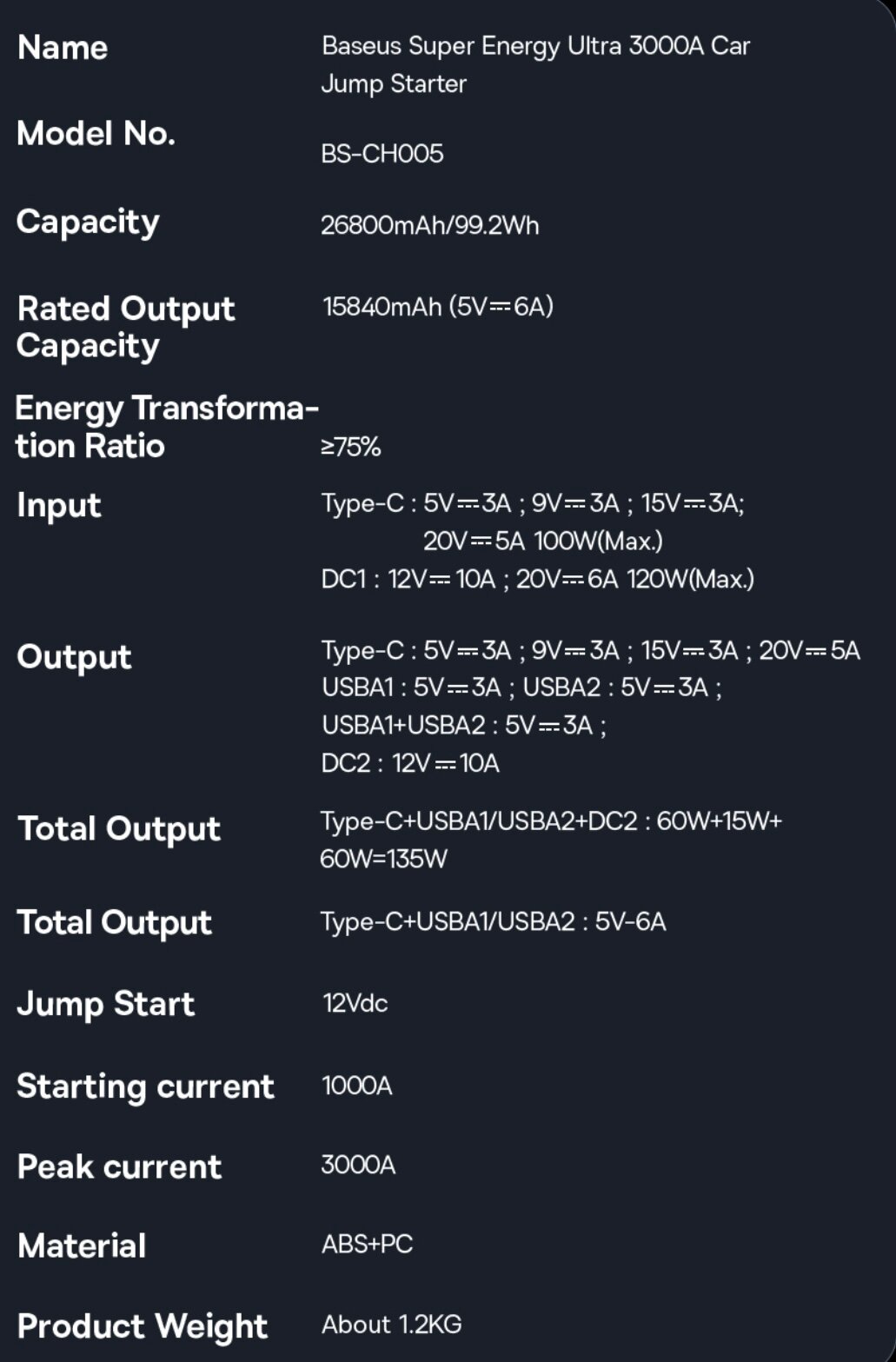Click the DC2 12V 10A output line

point(409,763)
